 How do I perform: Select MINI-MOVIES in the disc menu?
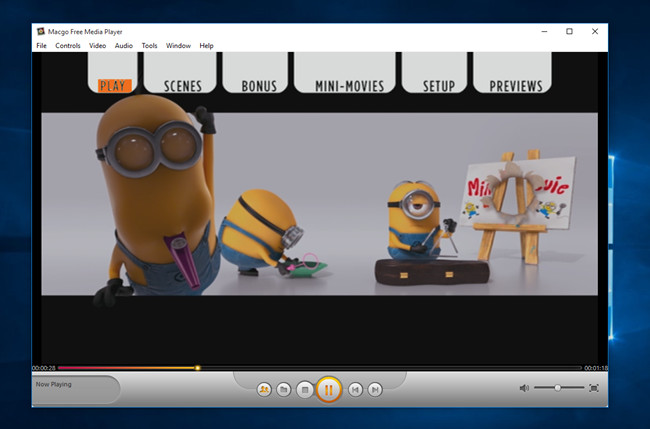tap(349, 86)
